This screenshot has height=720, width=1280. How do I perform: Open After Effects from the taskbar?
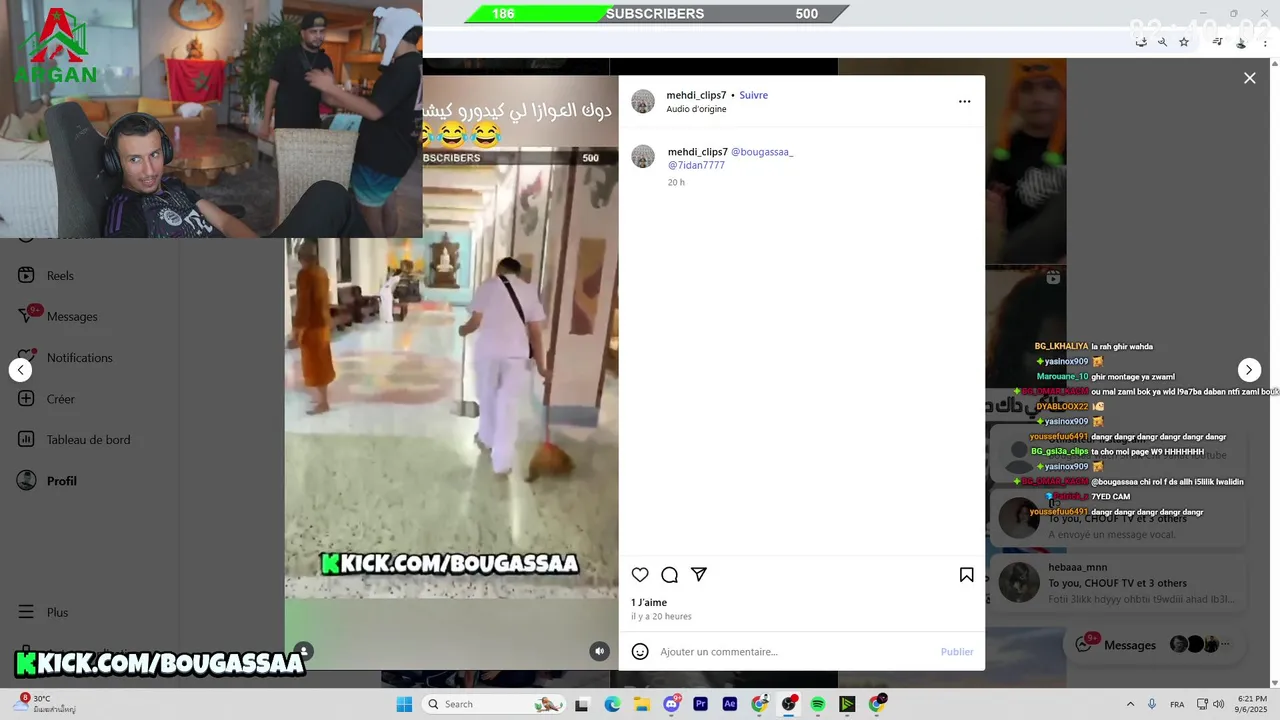coord(730,704)
